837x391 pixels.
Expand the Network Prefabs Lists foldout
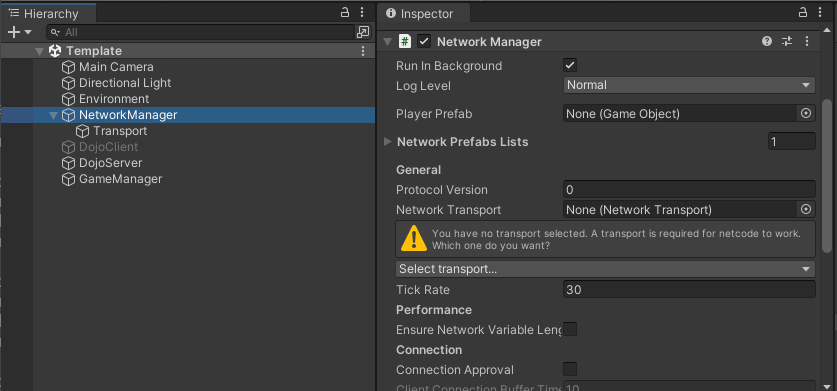[388, 142]
